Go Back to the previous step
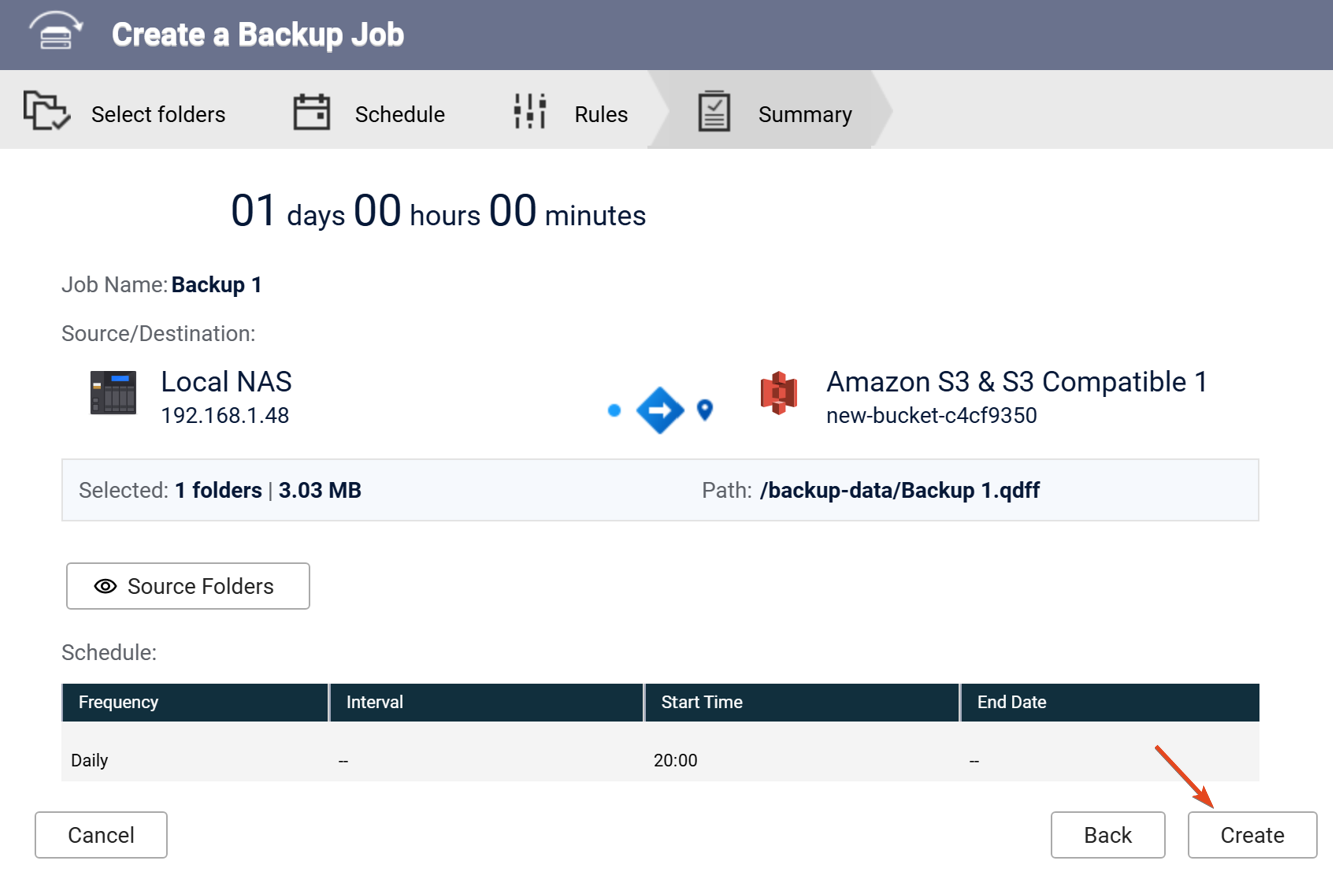The height and width of the screenshot is (873, 1333). (1107, 835)
